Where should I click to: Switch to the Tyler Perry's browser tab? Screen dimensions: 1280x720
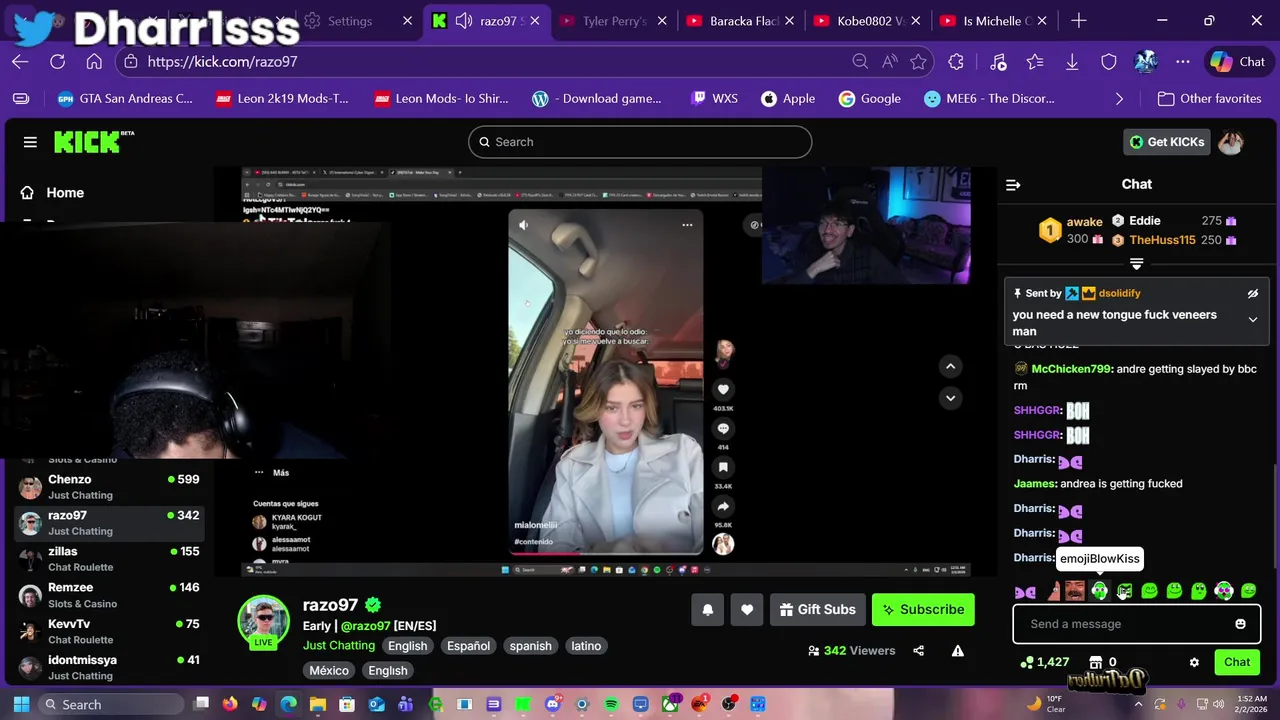(614, 21)
